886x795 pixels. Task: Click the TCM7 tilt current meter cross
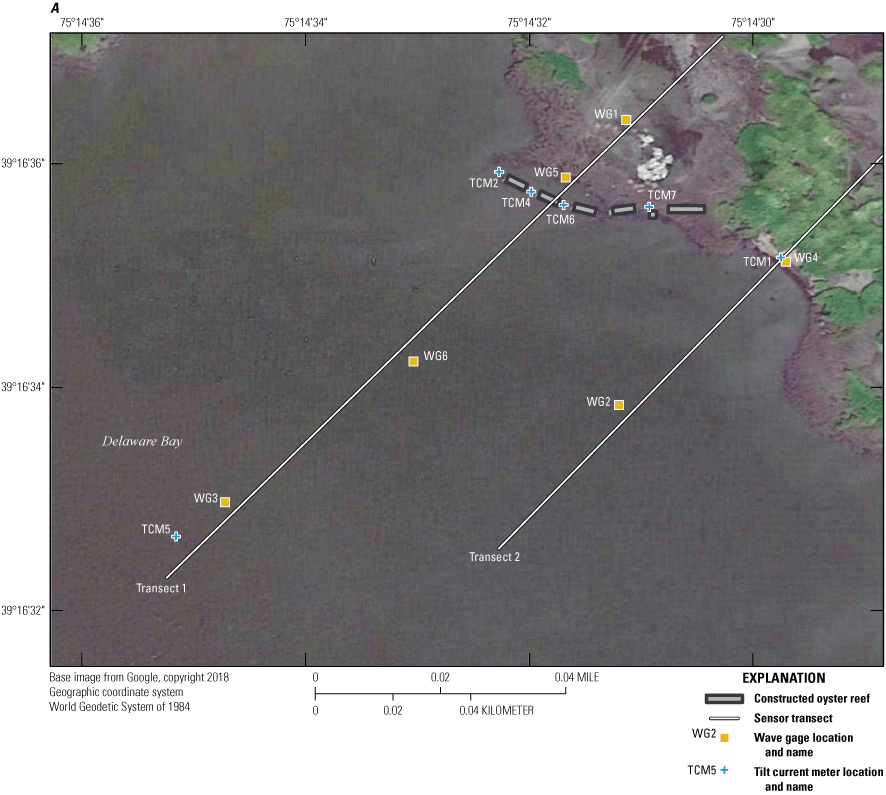[649, 206]
